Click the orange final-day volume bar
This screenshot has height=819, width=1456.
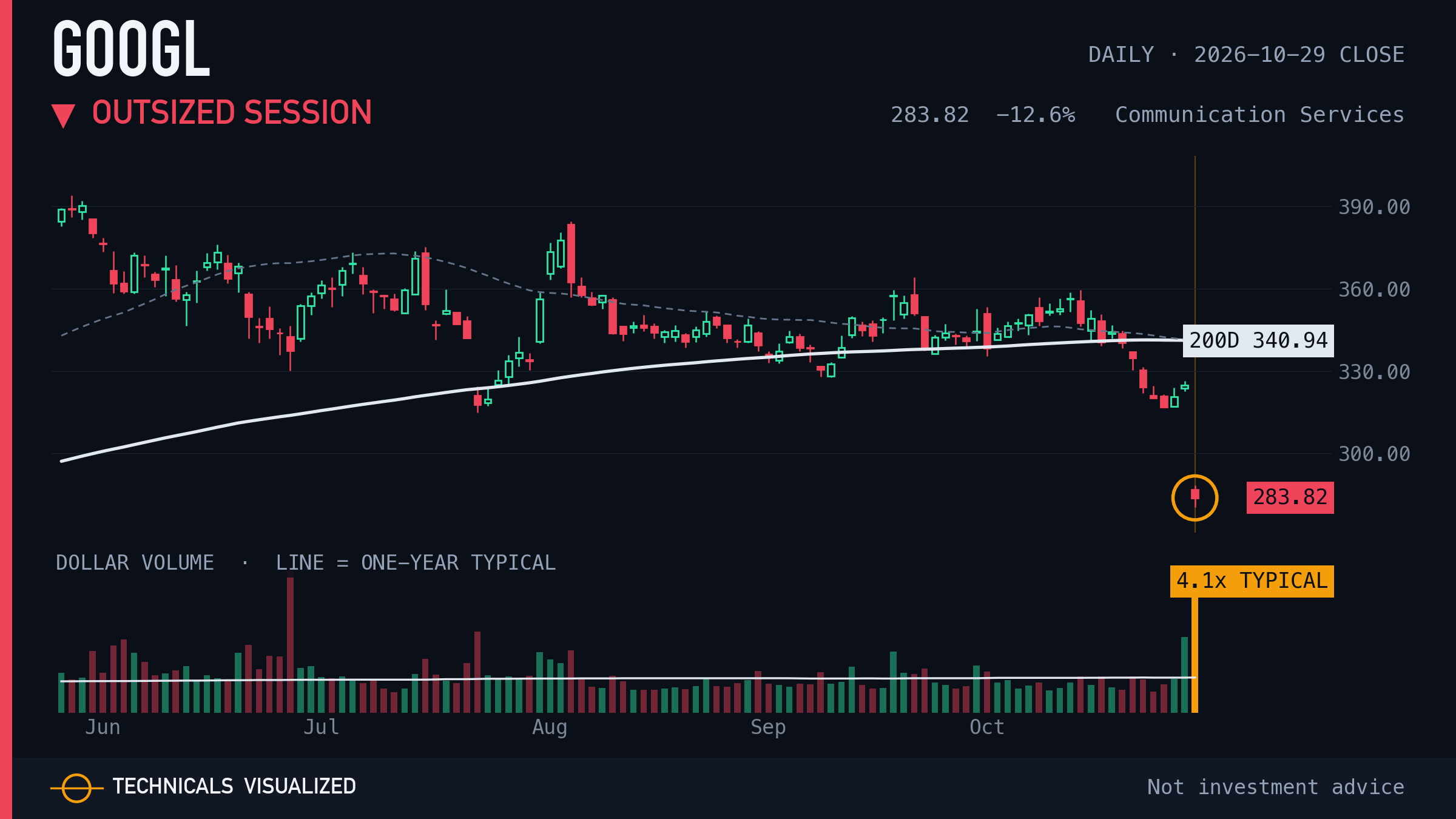(x=1195, y=655)
